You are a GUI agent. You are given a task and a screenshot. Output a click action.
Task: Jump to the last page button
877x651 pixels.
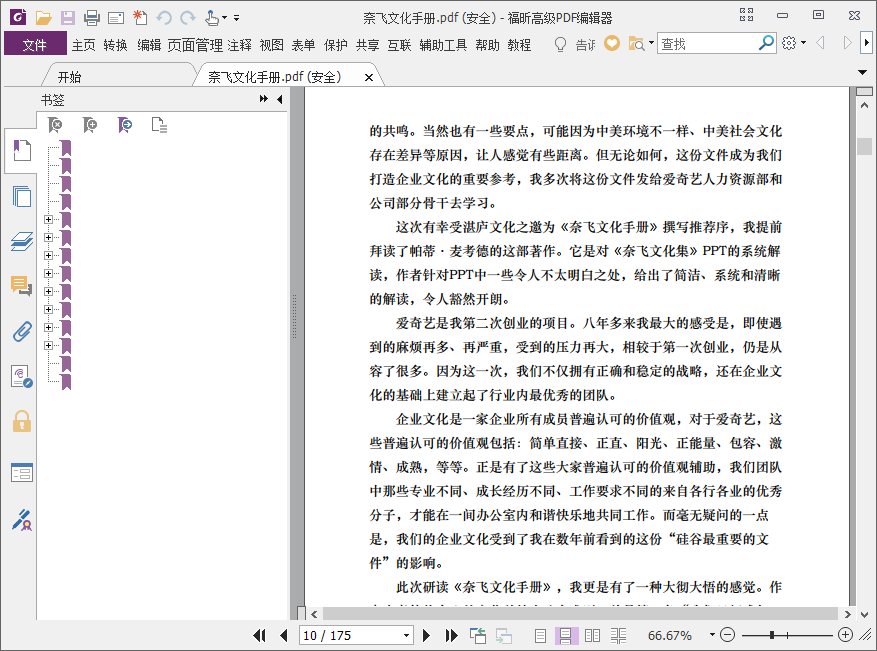[451, 635]
